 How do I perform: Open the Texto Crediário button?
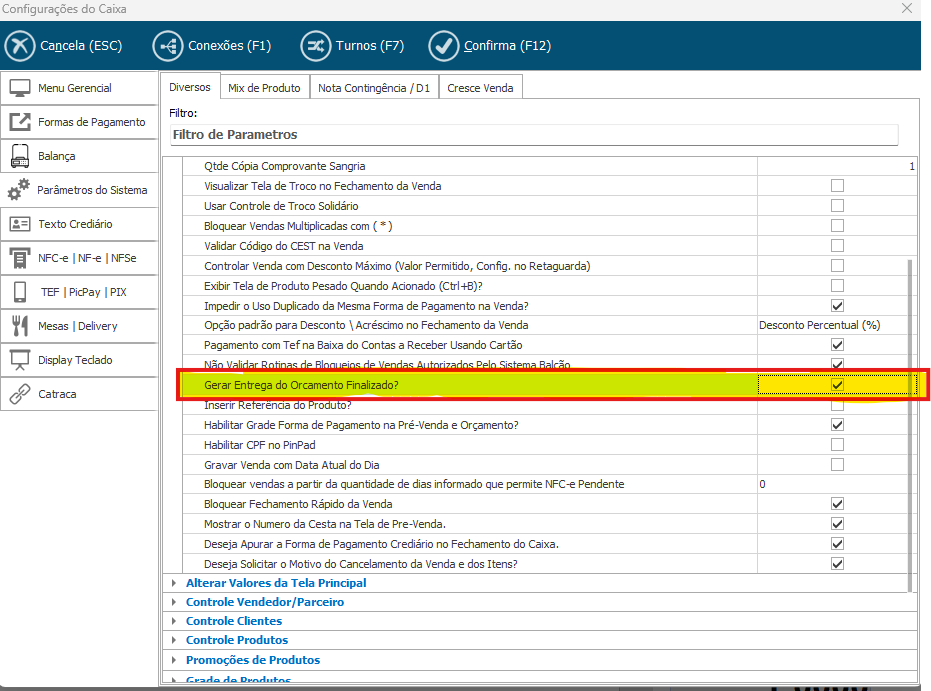coord(79,224)
